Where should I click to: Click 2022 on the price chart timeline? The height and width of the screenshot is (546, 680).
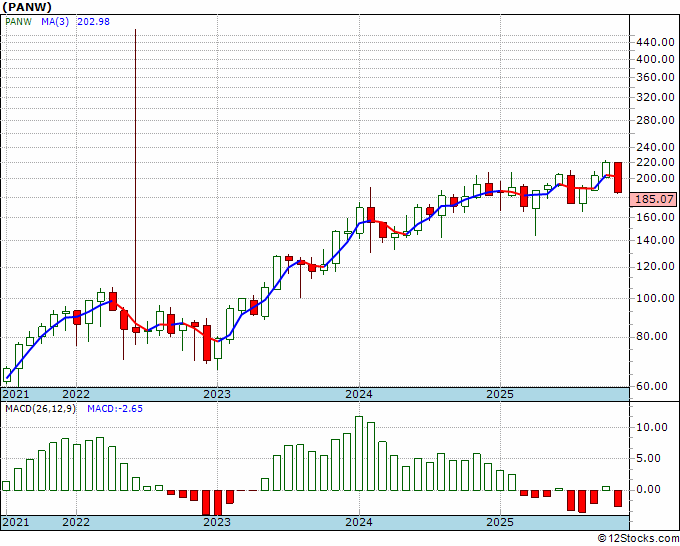point(76,394)
